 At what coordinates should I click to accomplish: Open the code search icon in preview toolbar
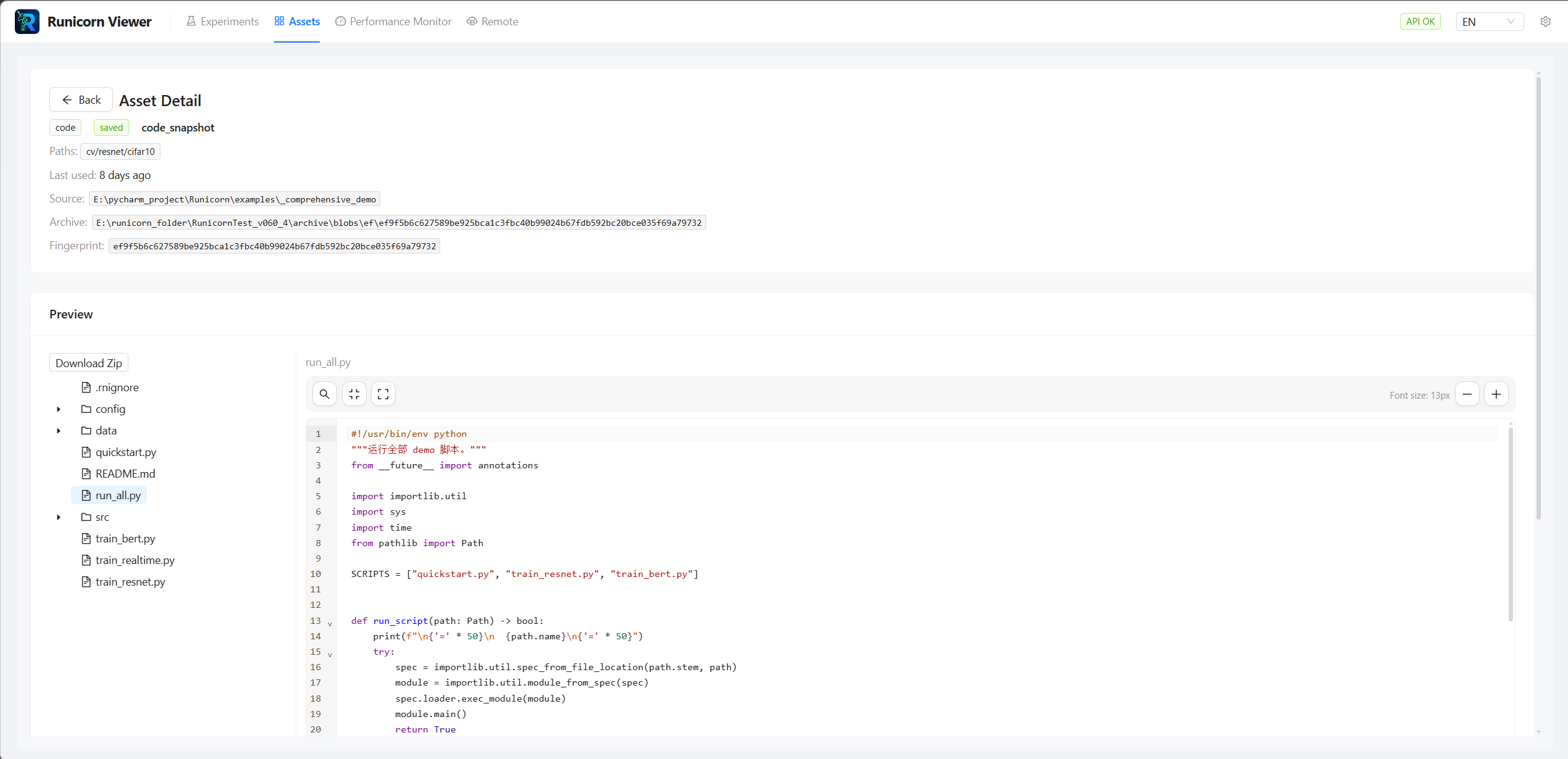click(x=325, y=394)
